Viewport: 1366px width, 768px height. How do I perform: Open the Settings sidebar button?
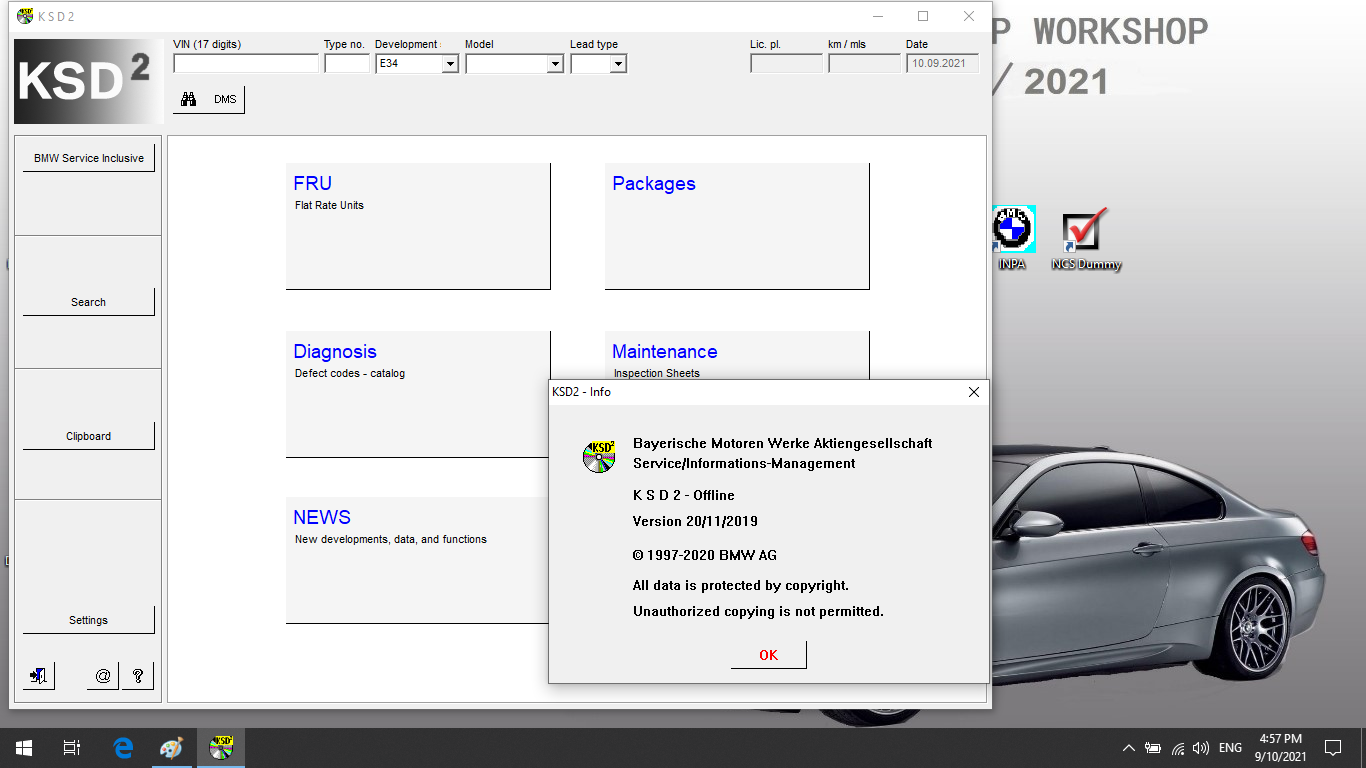tap(89, 620)
